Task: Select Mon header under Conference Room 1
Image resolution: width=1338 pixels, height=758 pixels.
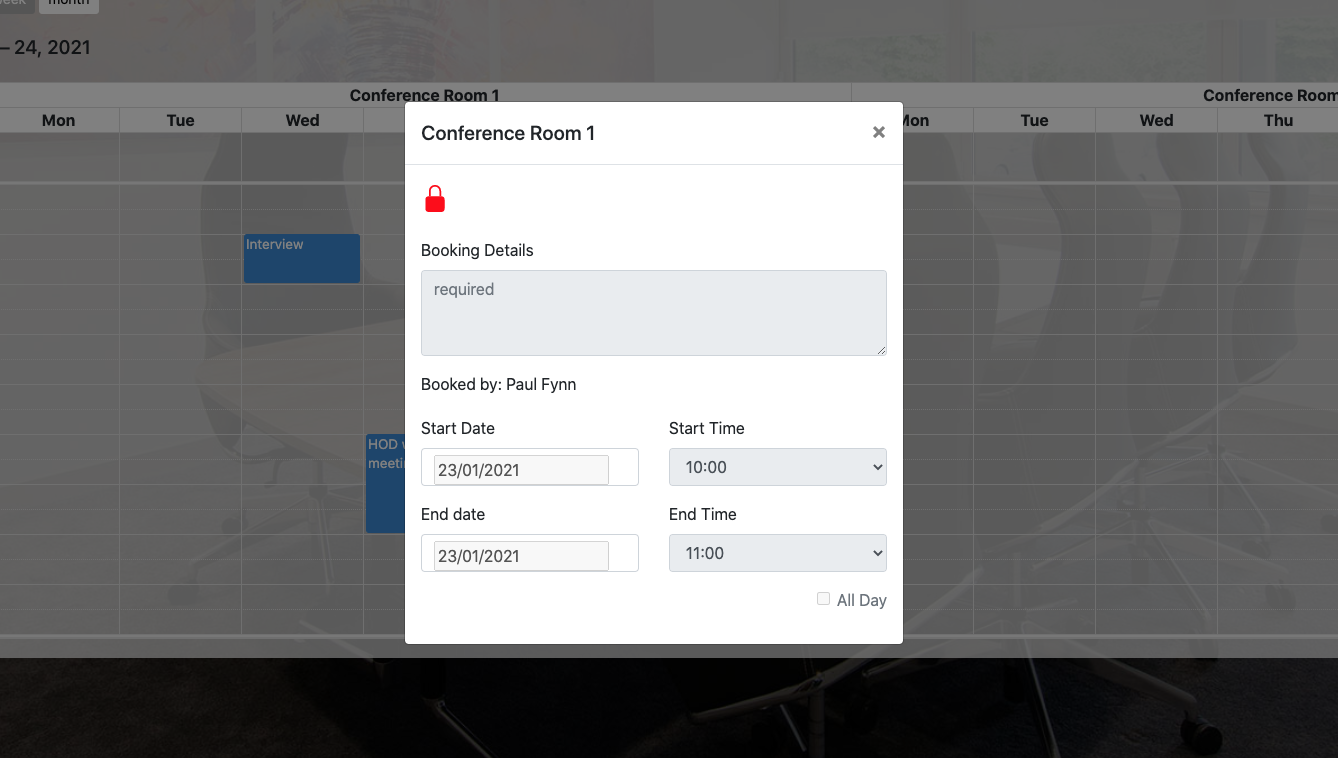Action: click(x=58, y=120)
